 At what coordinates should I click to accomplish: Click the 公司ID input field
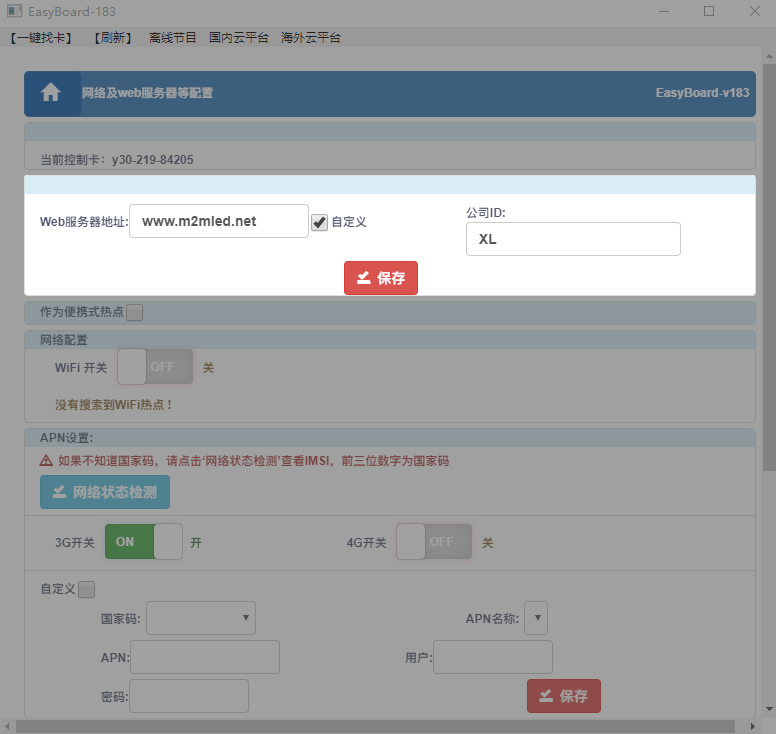573,239
